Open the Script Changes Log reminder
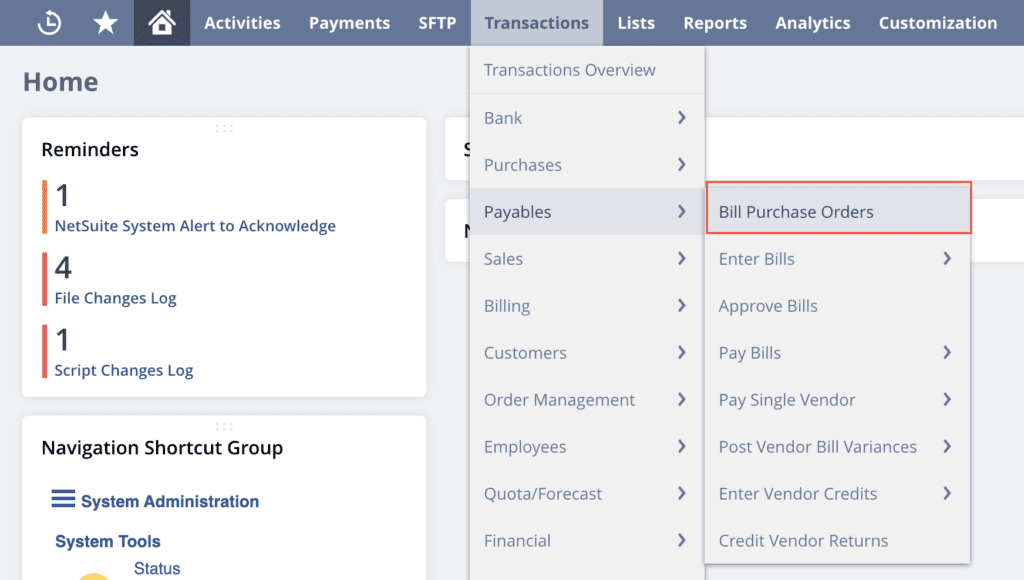The image size is (1024, 580). (x=124, y=370)
